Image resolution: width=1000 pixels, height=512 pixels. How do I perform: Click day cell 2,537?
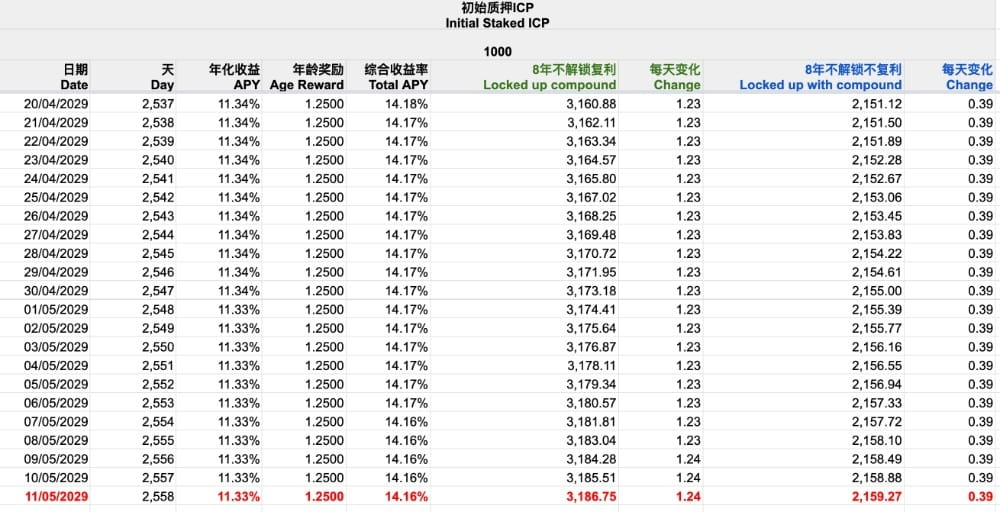(x=158, y=104)
